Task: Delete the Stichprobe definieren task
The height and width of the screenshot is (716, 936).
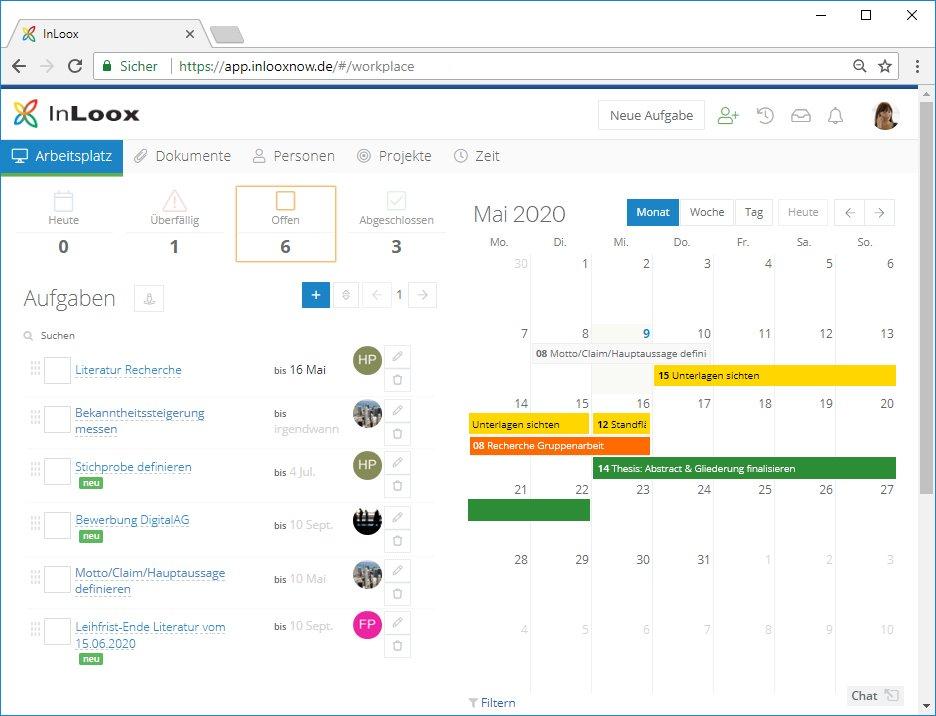Action: [x=398, y=486]
